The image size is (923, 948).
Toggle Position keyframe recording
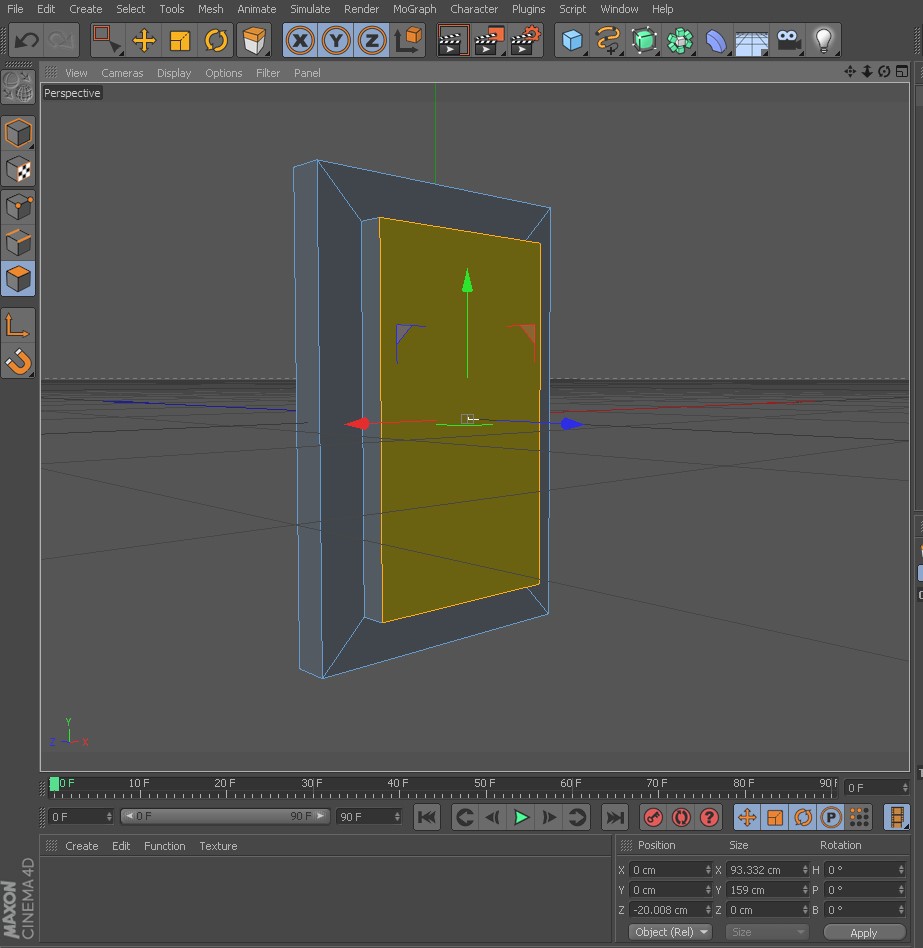click(747, 818)
